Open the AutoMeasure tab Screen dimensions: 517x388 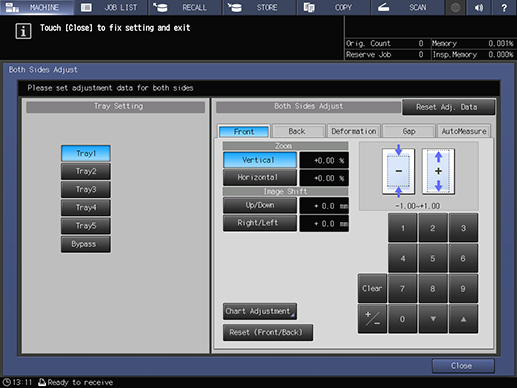464,131
